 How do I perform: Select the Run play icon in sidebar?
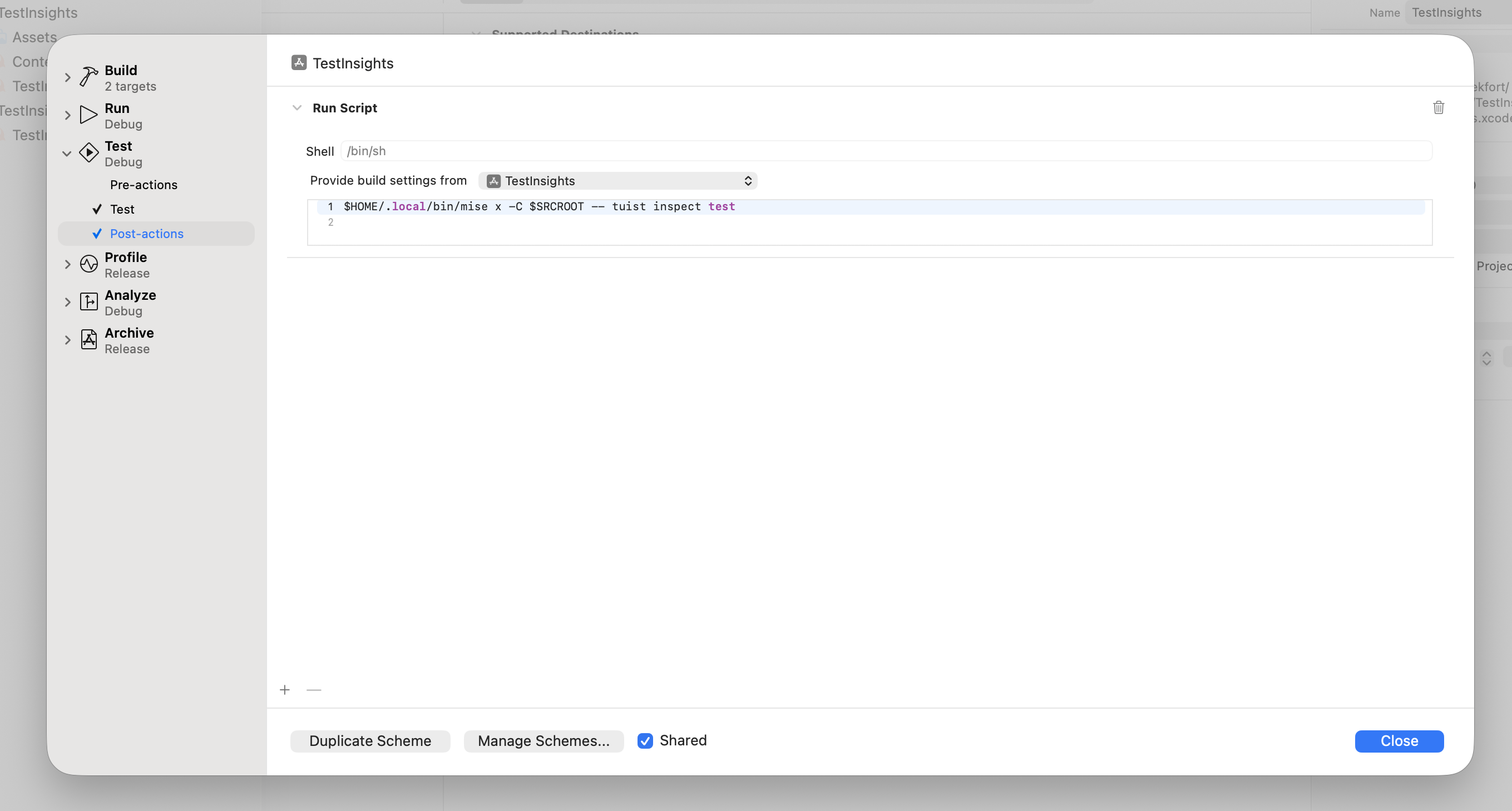(x=87, y=115)
